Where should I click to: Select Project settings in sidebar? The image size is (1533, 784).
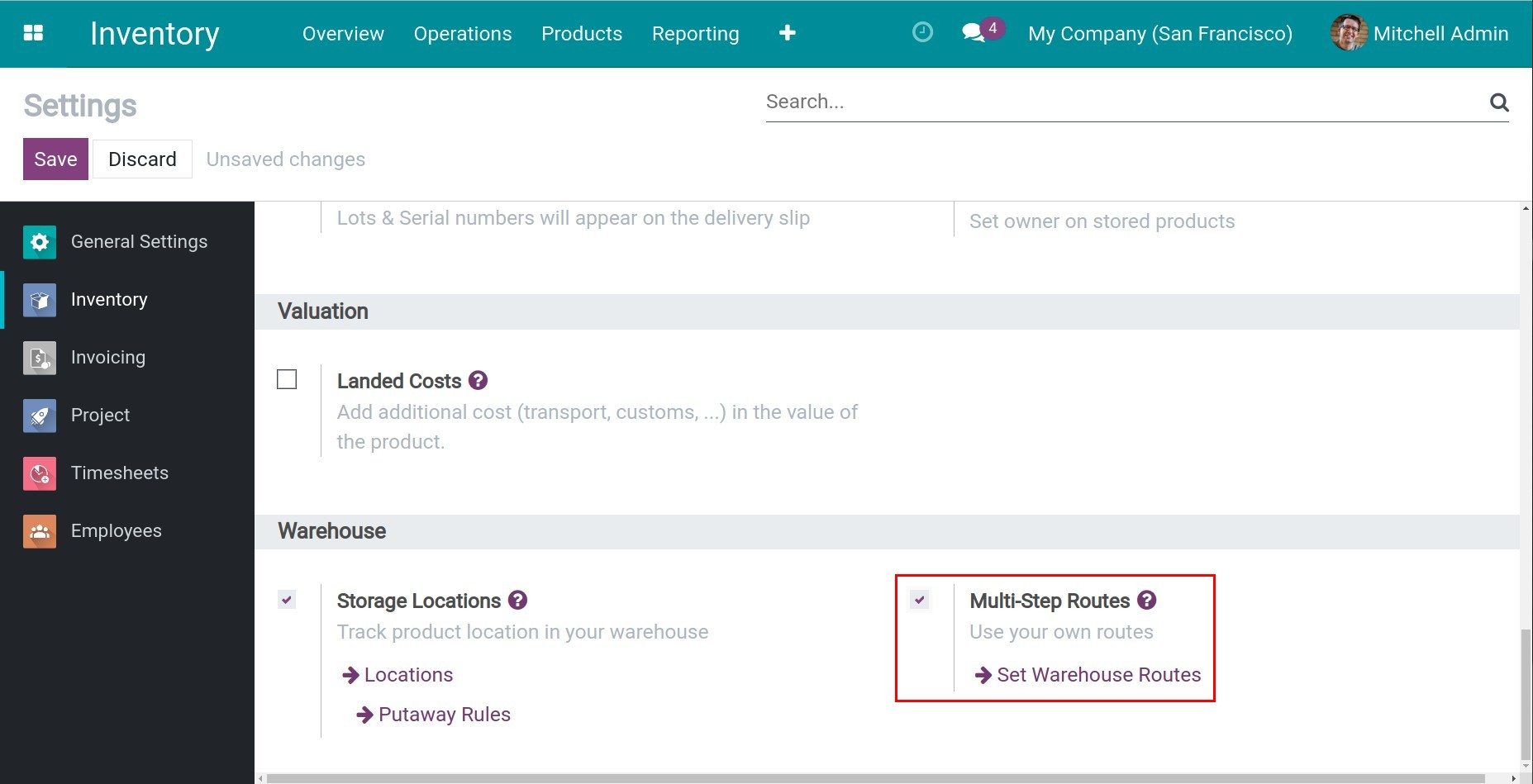coord(127,416)
